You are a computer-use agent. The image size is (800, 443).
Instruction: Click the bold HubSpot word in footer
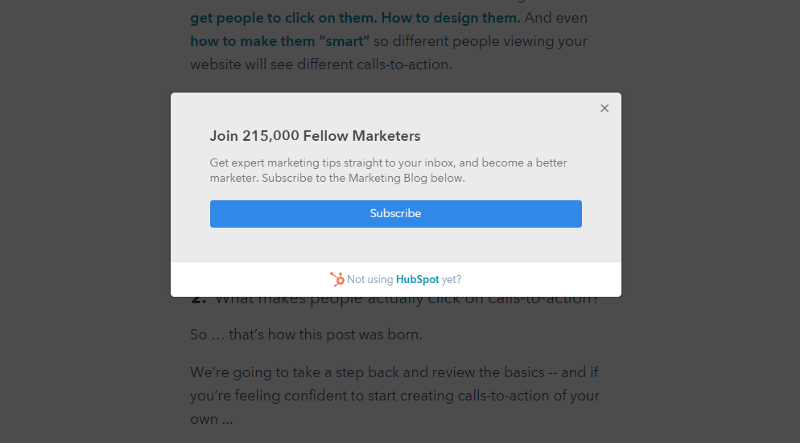(x=417, y=280)
